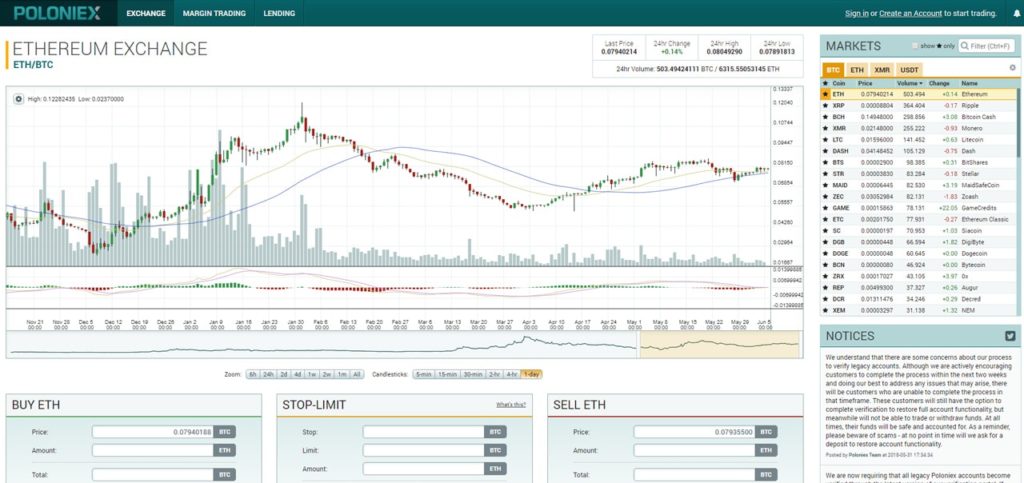This screenshot has height=483, width=1024.
Task: Enable the show starred only checkbox
Action: click(x=916, y=46)
